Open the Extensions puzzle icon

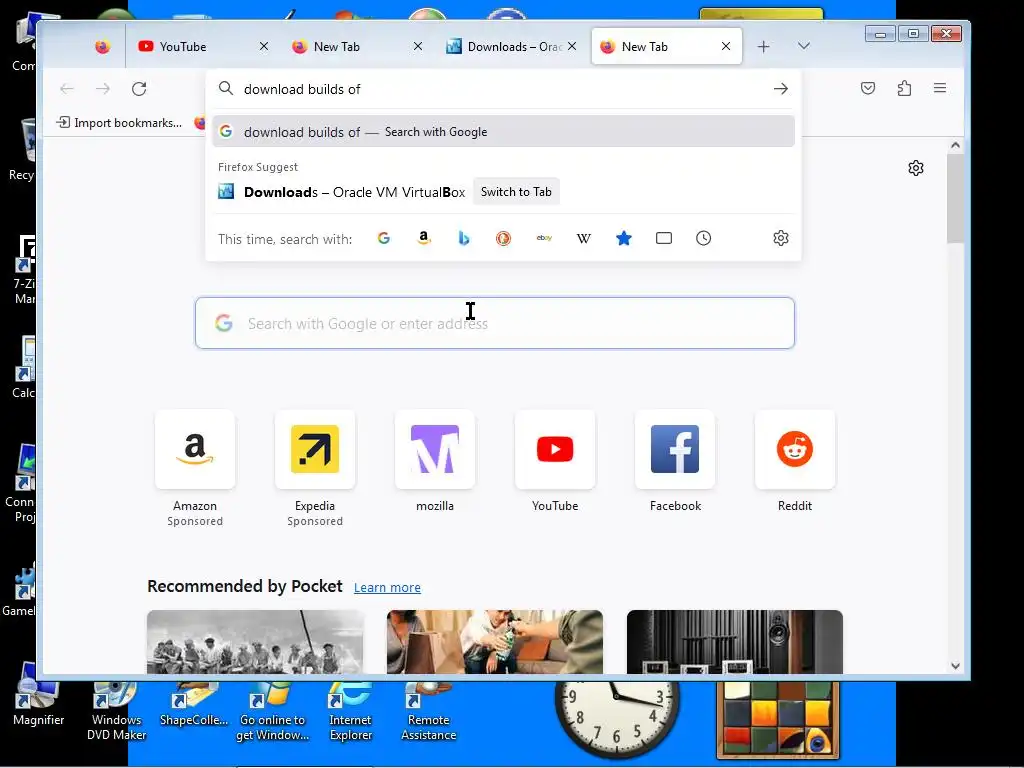(x=904, y=88)
